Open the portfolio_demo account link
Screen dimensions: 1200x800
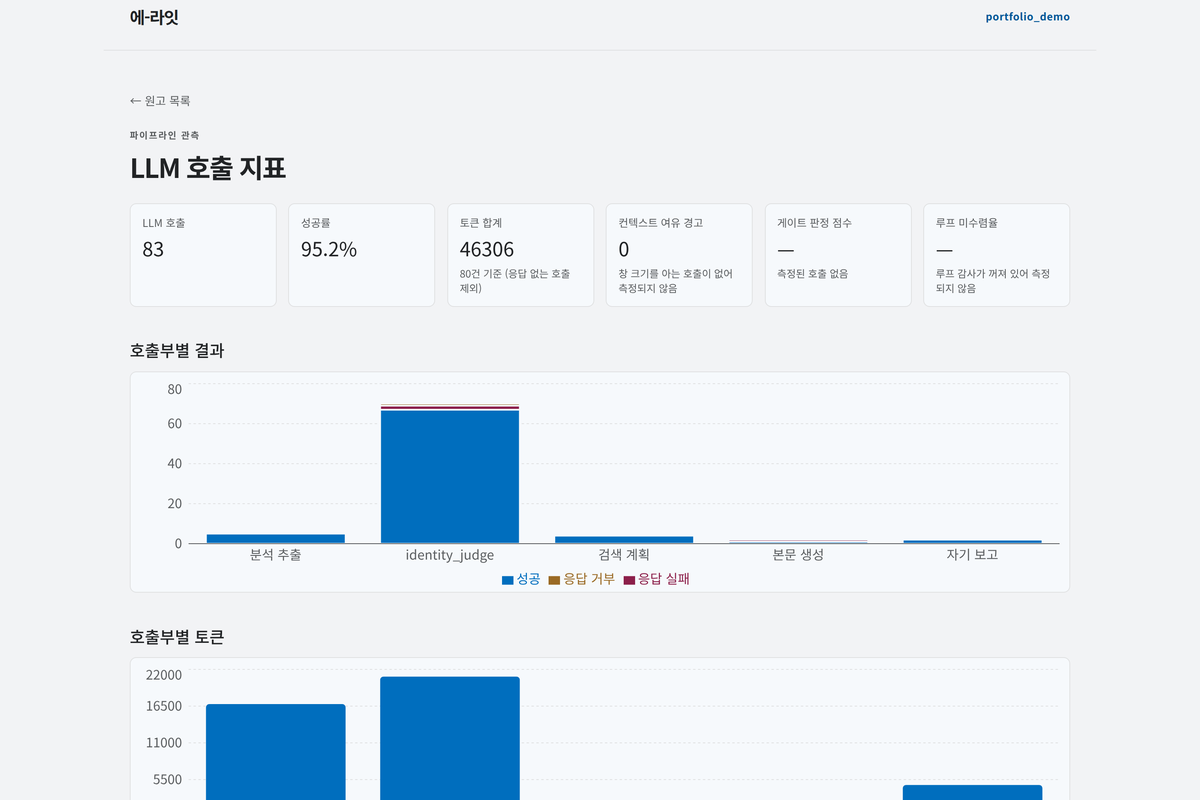pyautogui.click(x=1027, y=17)
